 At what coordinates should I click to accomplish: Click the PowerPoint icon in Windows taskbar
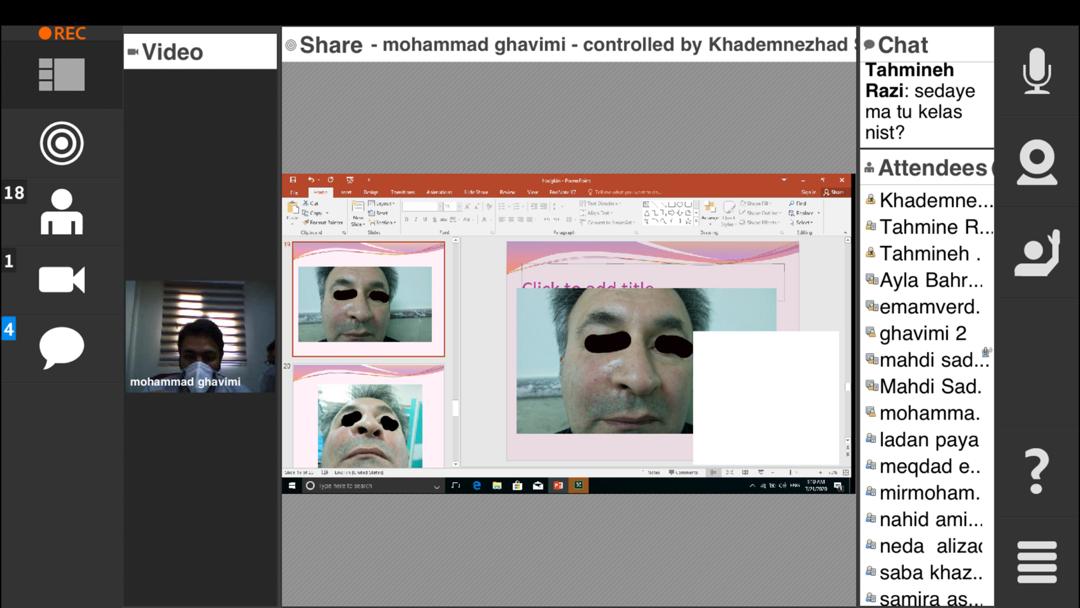558,486
